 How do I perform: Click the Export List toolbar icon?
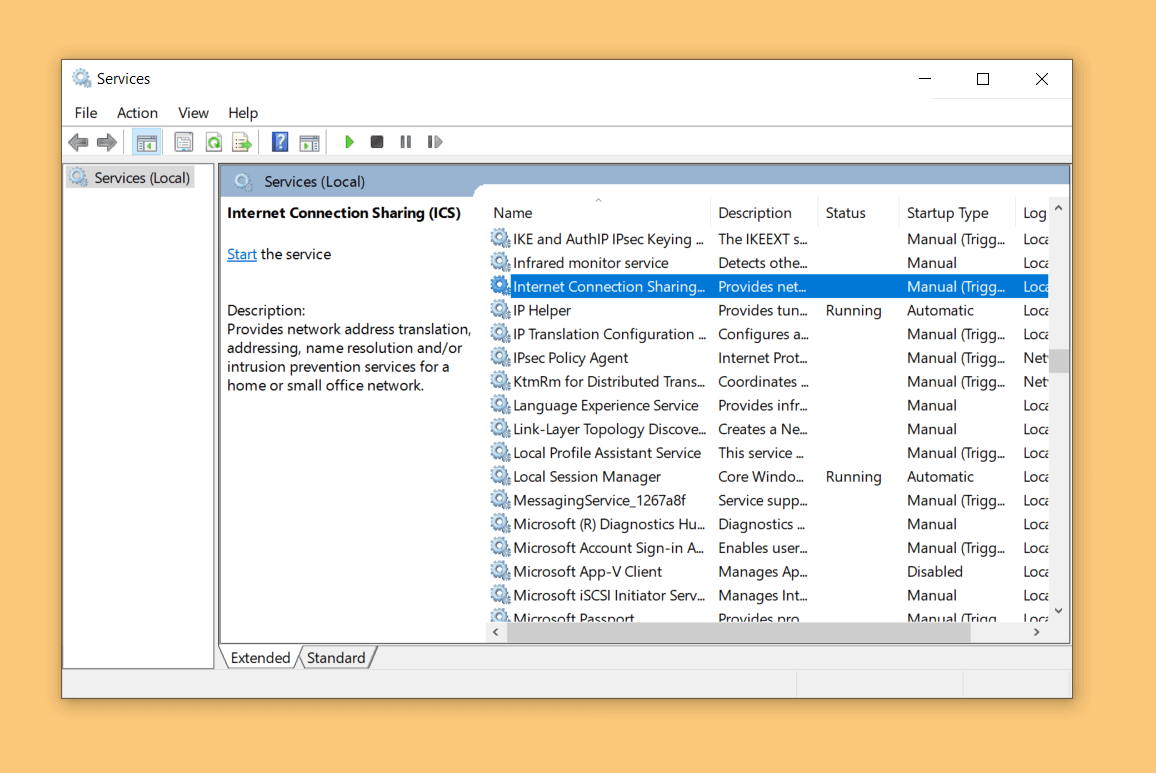[242, 142]
